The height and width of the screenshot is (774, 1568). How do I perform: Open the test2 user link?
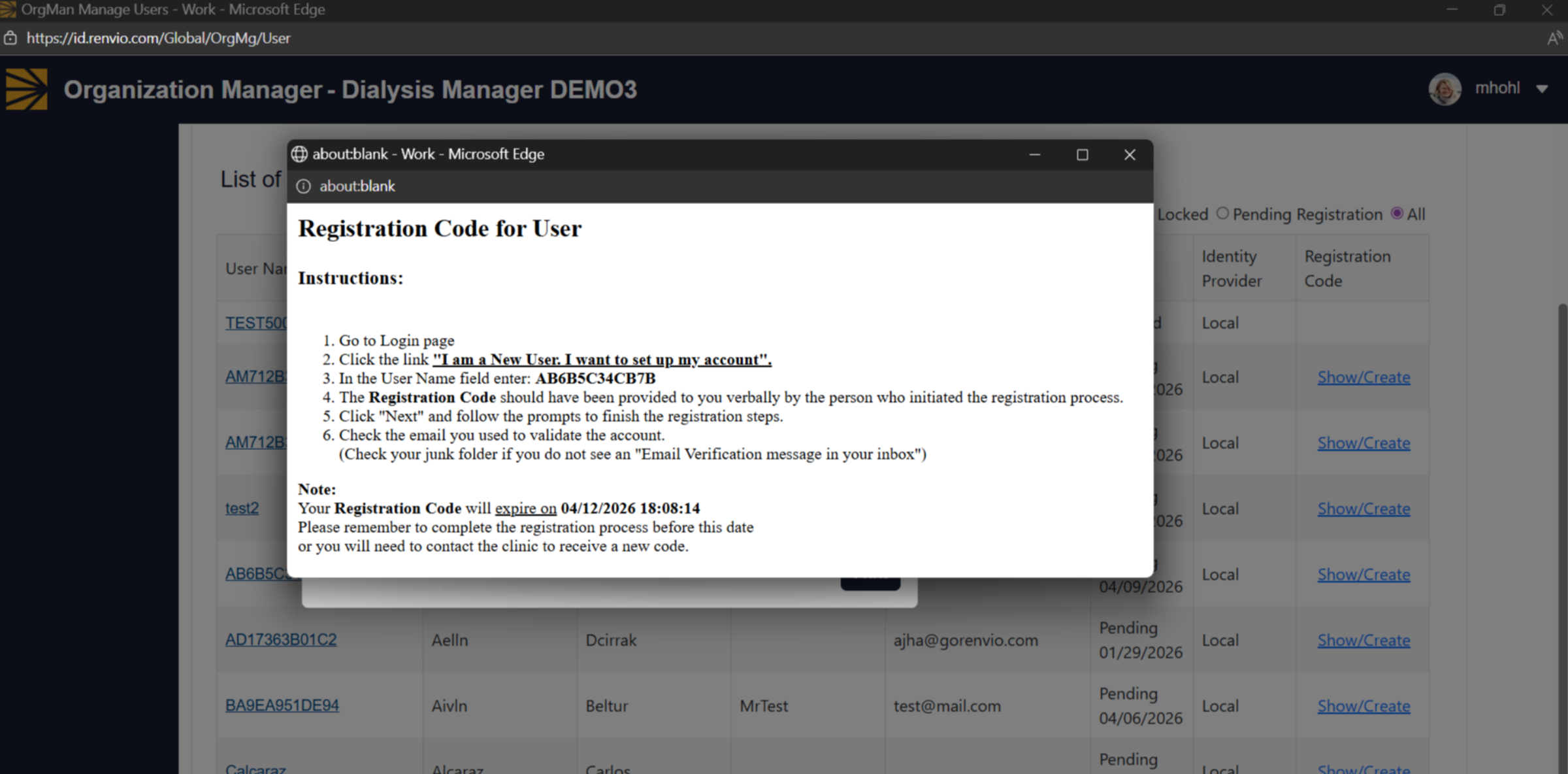(x=242, y=509)
